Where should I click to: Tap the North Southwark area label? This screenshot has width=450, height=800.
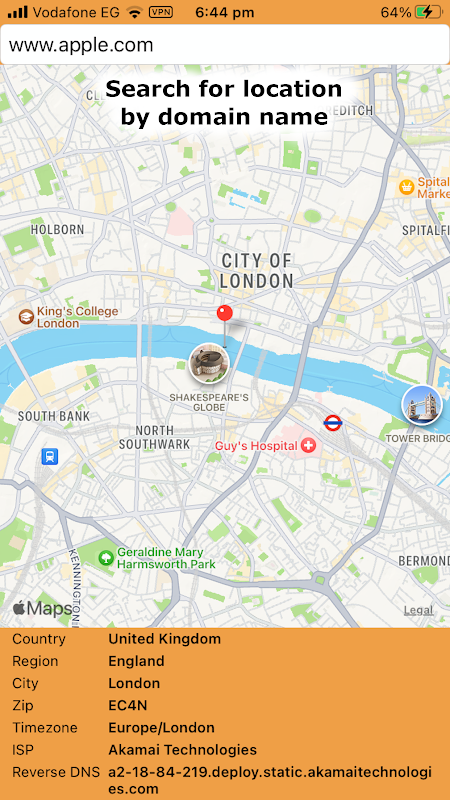[155, 437]
